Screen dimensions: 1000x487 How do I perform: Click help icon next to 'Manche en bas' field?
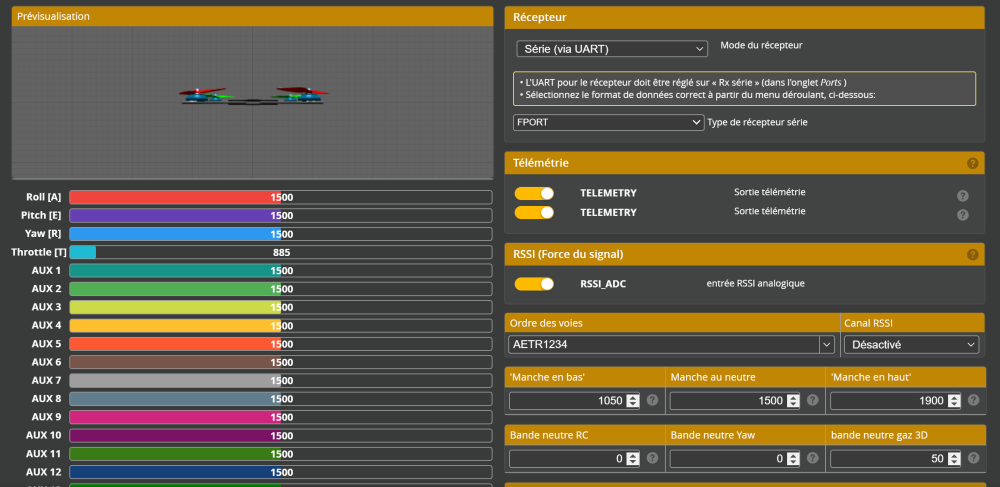652,400
